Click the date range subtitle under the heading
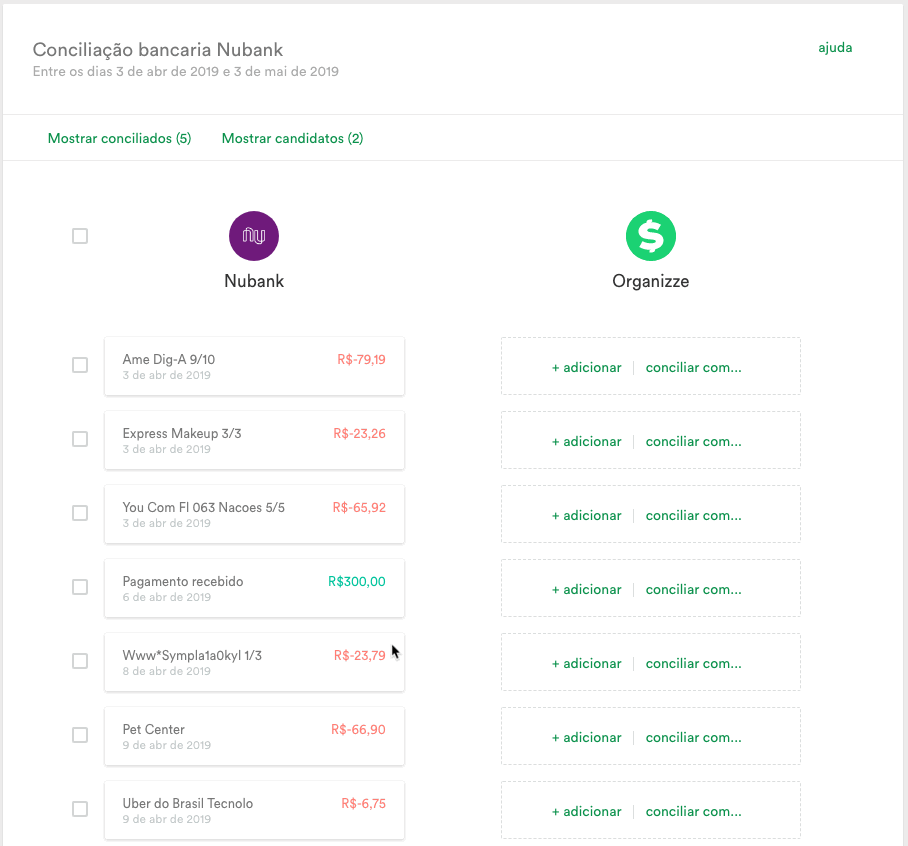The width and height of the screenshot is (908, 846). coord(185,72)
